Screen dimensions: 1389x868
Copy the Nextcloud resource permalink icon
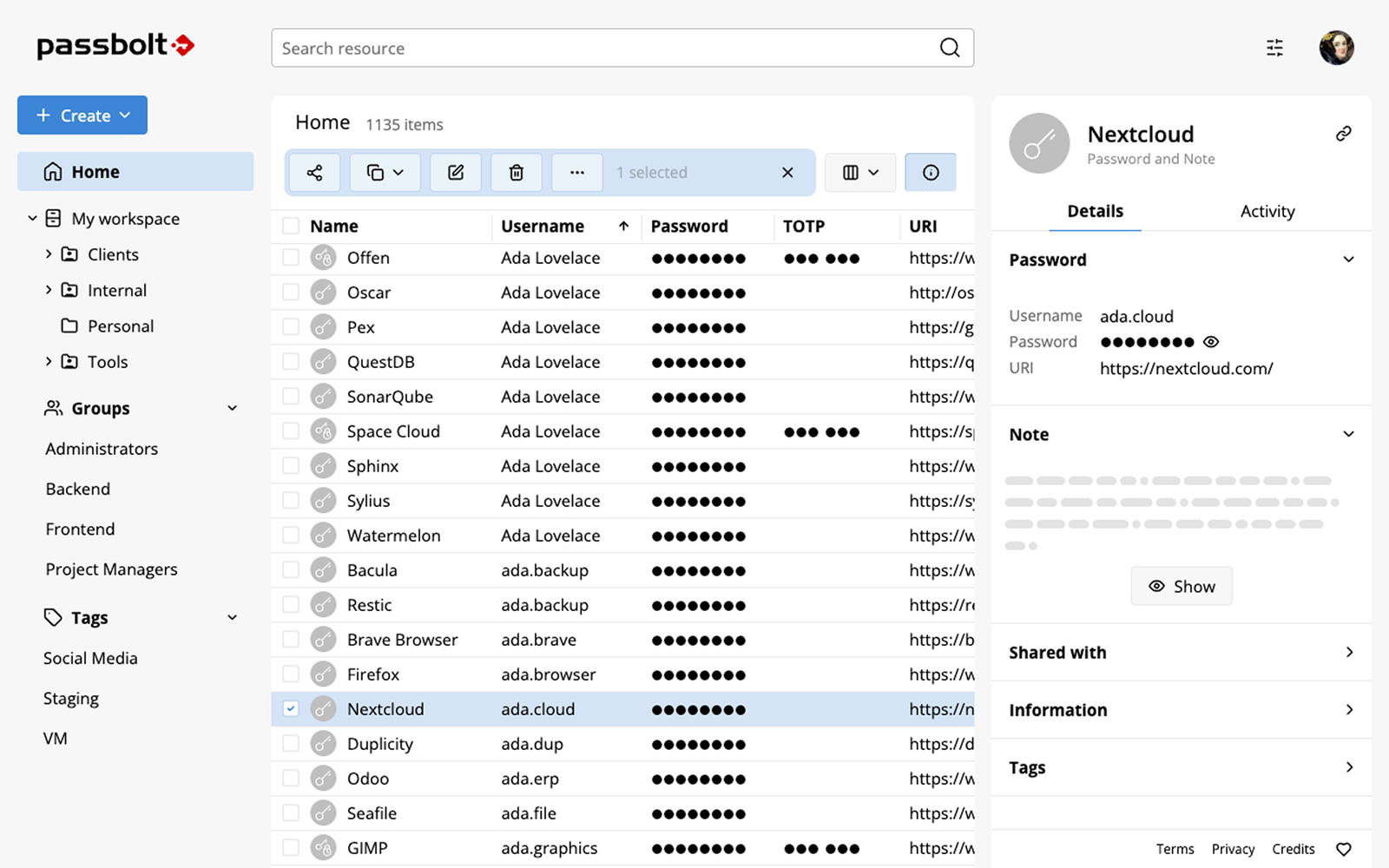point(1343,134)
